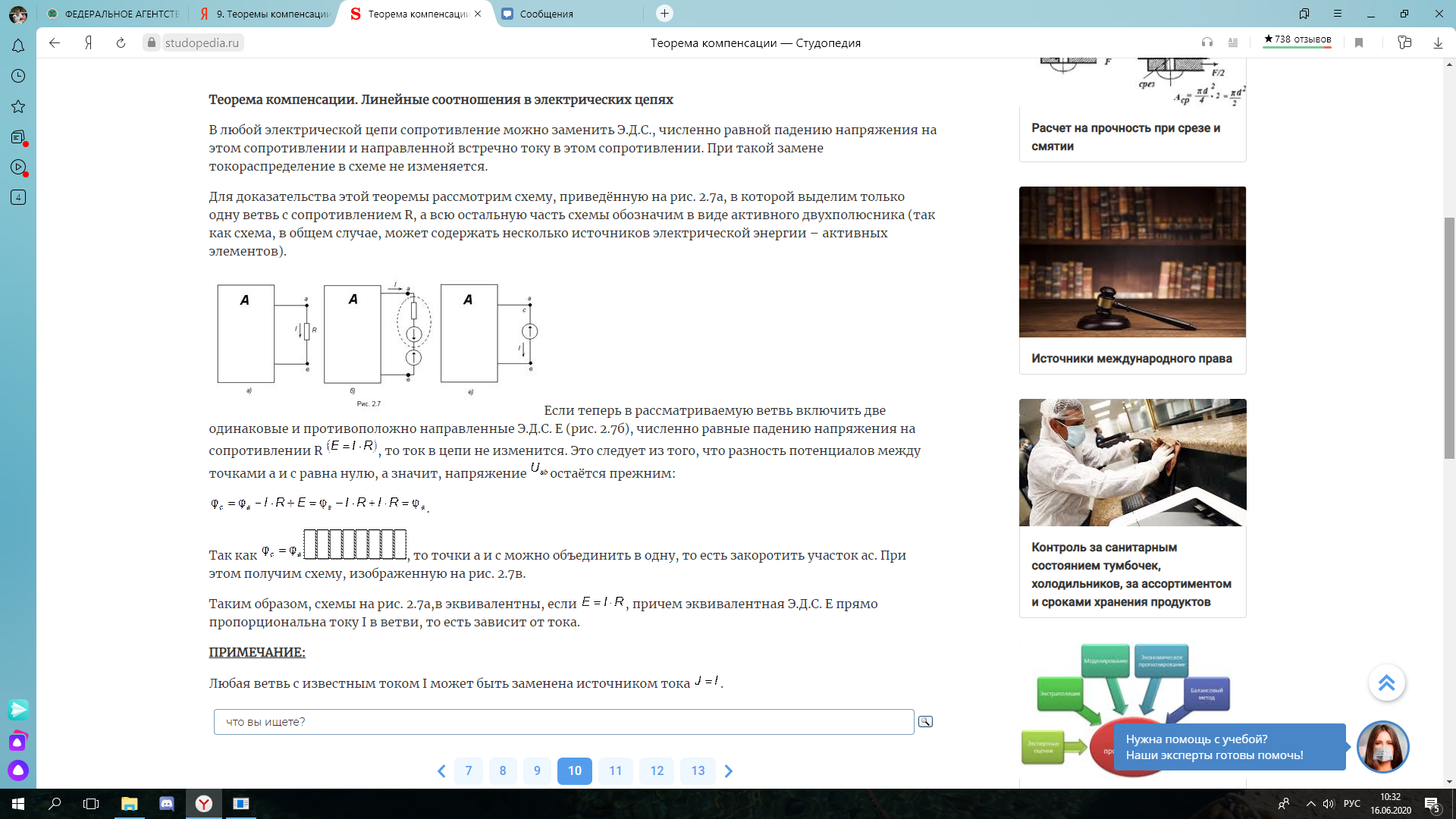Image resolution: width=1456 pixels, height=819 pixels.
Task: Open the notifications bell in the browser sidebar
Action: click(x=18, y=45)
